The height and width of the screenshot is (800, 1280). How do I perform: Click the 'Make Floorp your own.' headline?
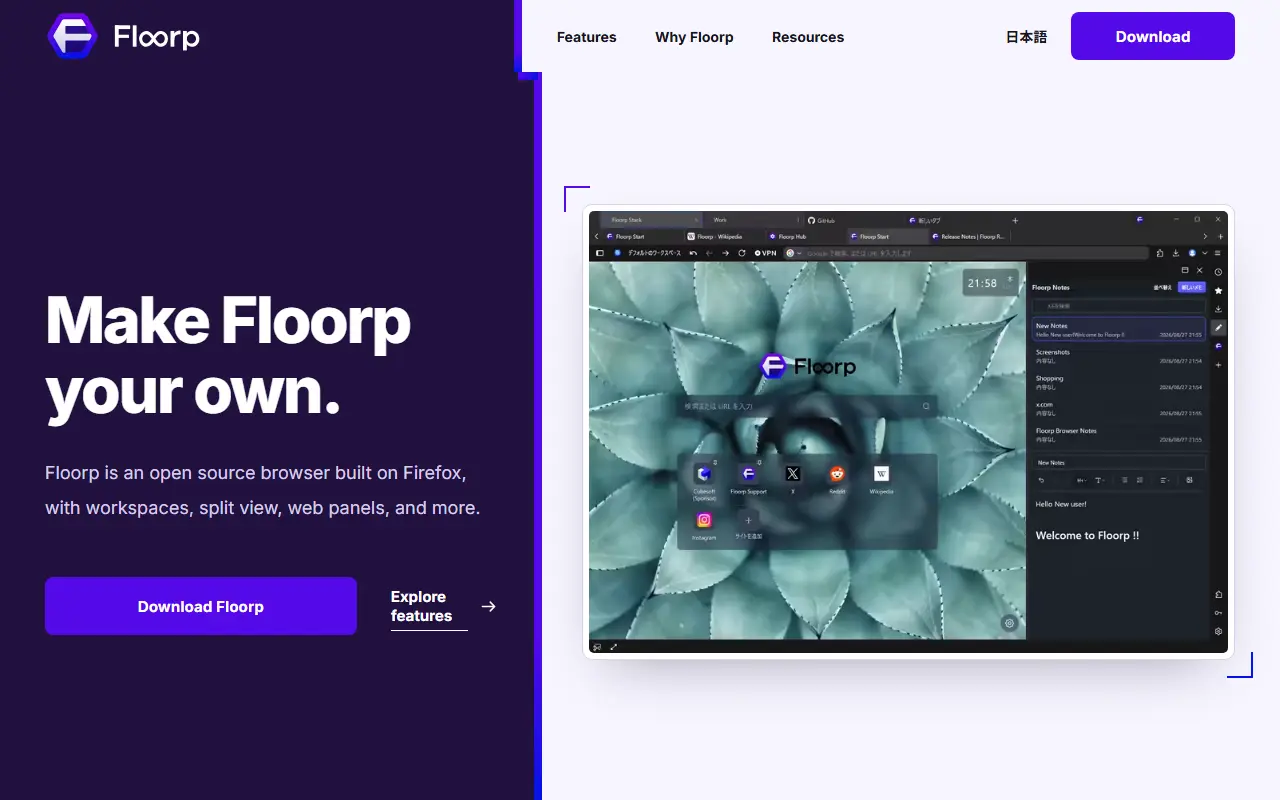tap(228, 355)
